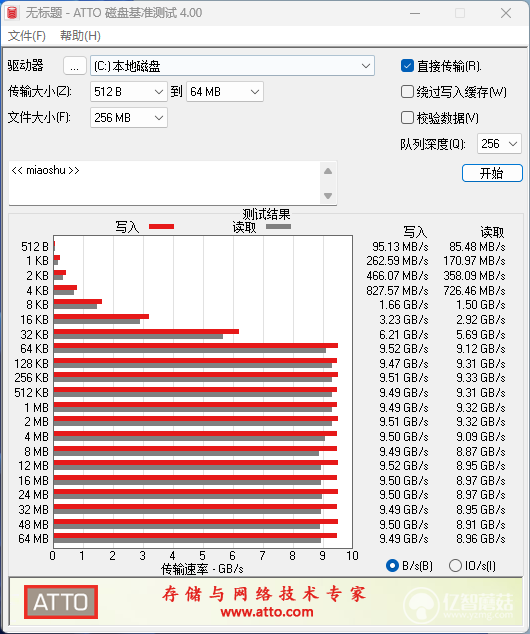Select the IO/s radio button

(x=455, y=565)
